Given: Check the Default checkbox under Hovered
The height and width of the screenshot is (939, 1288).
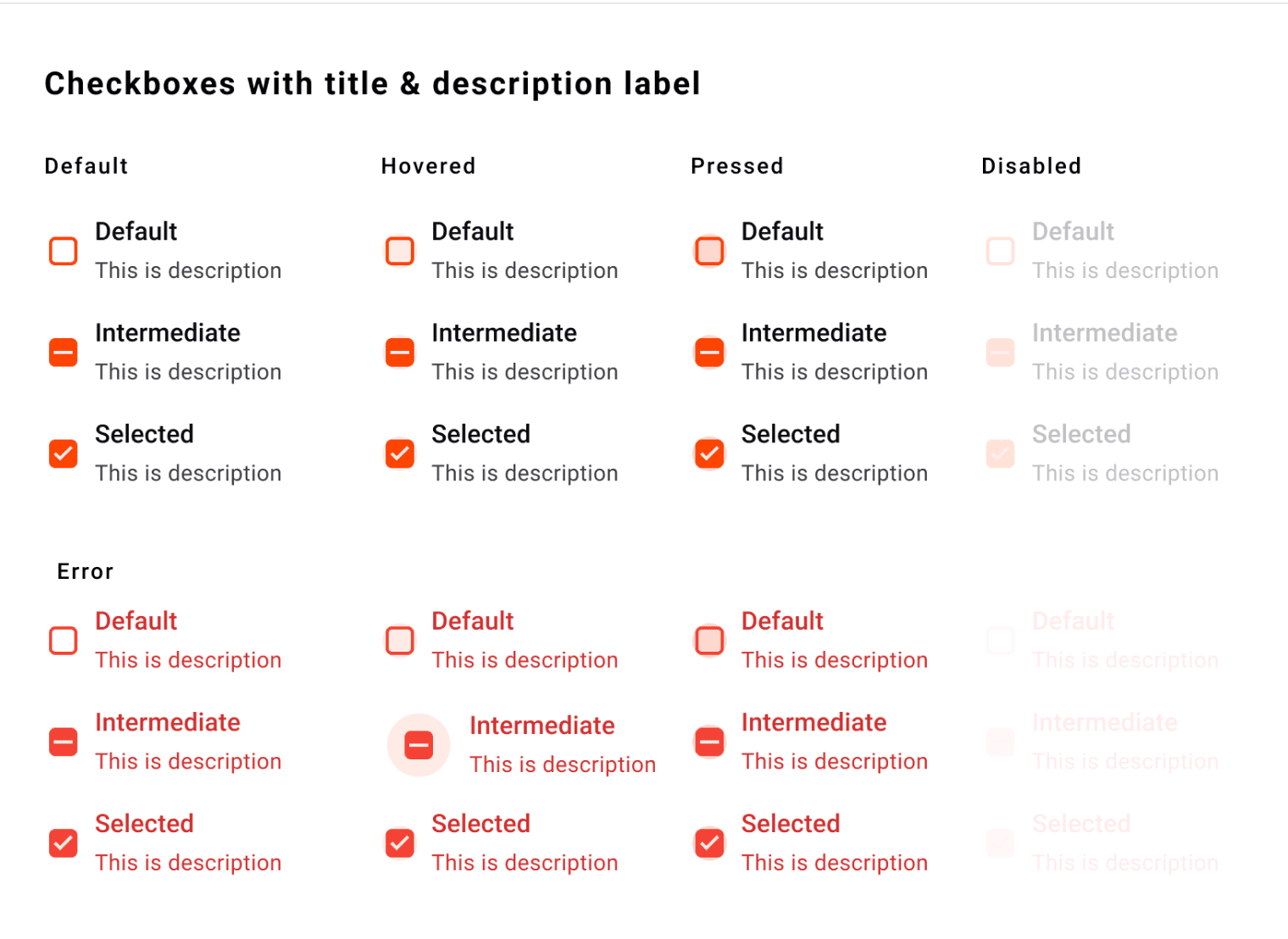Looking at the screenshot, I should point(400,251).
